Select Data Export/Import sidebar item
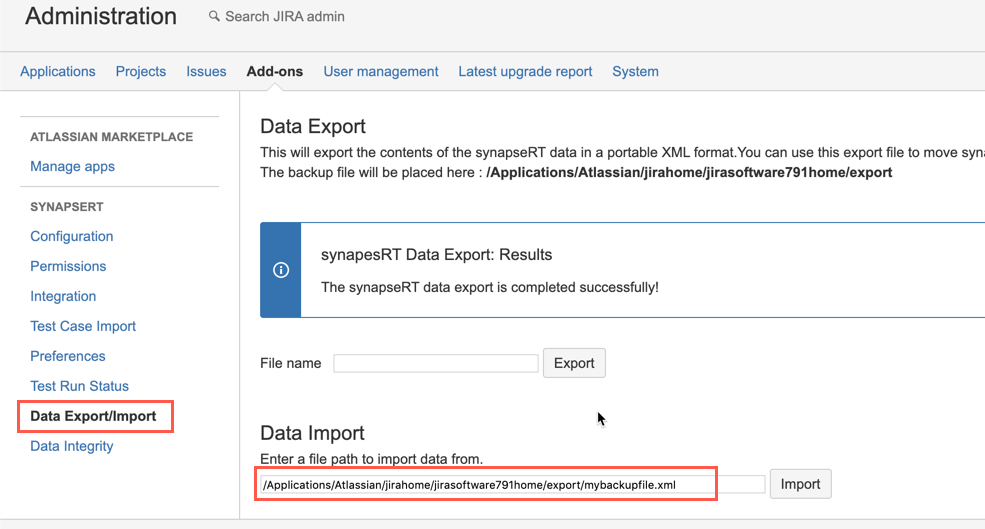 pos(93,416)
